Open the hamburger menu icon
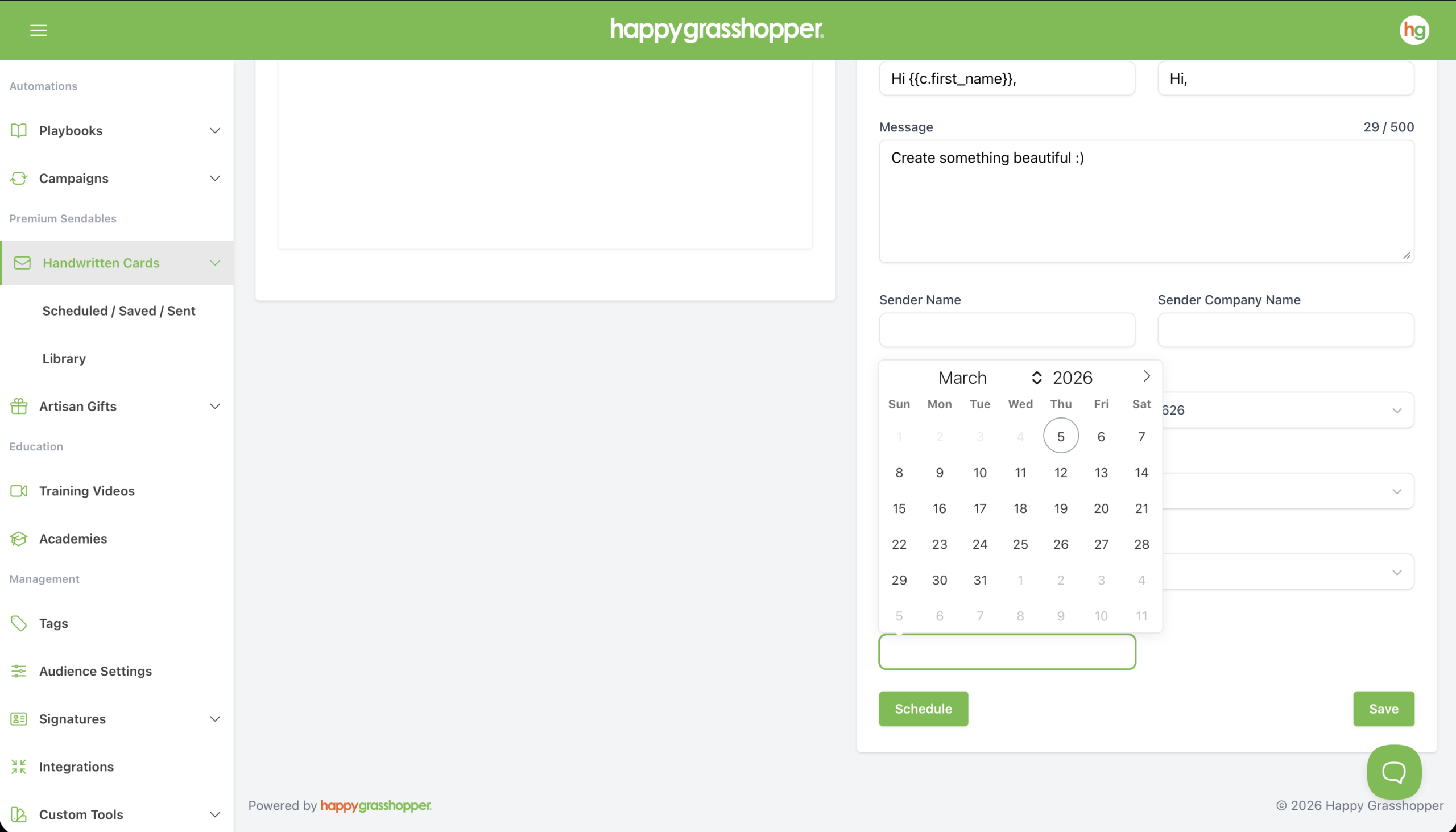This screenshot has width=1456, height=832. (38, 30)
